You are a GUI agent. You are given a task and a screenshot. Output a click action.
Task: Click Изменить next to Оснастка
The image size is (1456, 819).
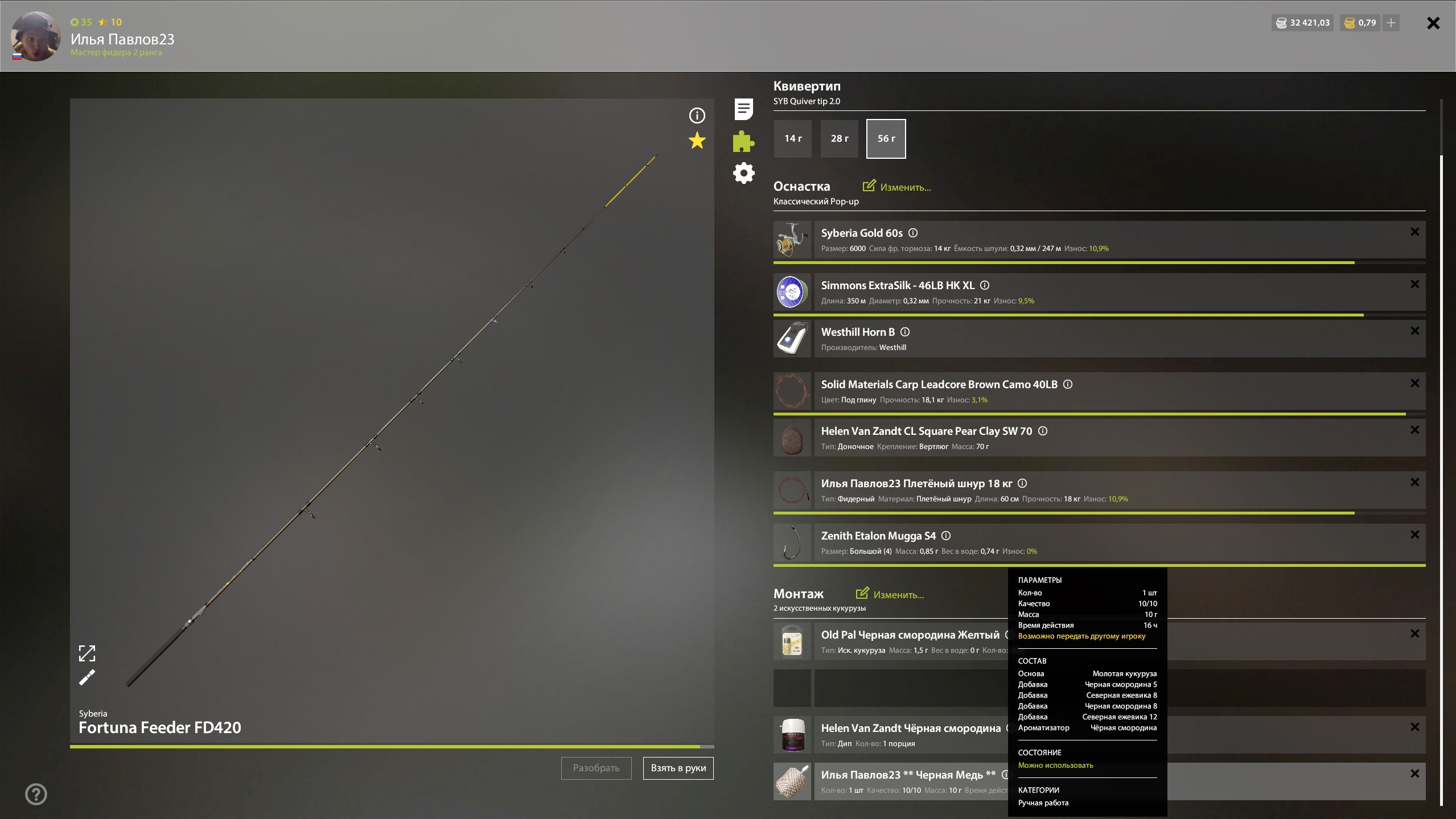[896, 187]
